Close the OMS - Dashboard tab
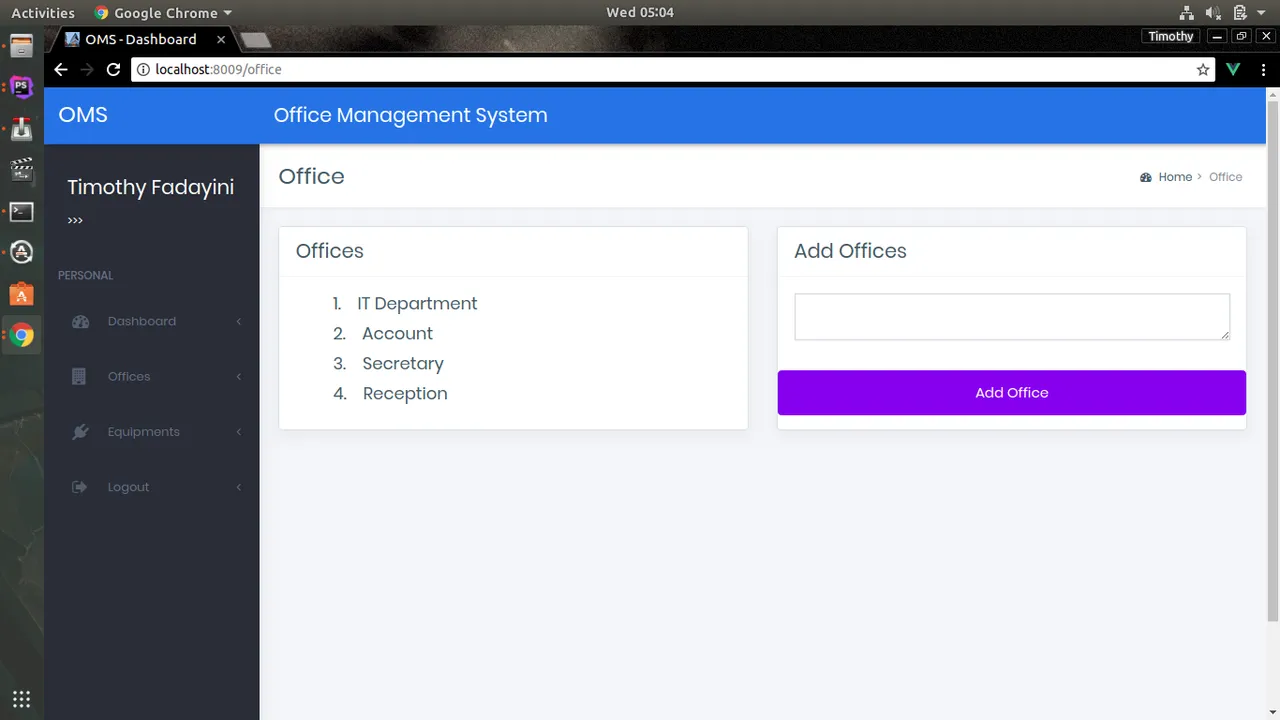1280x720 pixels. pos(221,40)
